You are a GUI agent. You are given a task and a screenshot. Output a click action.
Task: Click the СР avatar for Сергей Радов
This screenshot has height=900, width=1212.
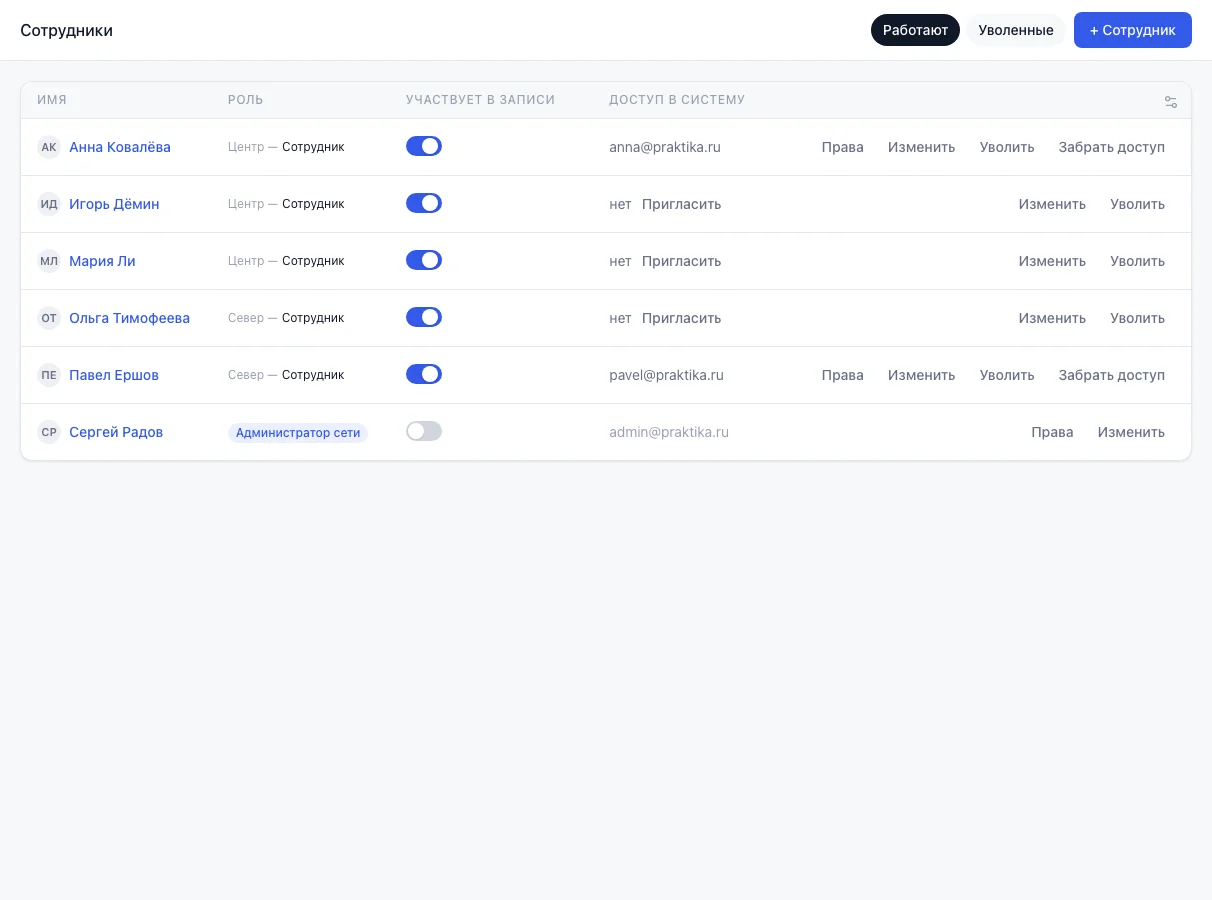49,432
